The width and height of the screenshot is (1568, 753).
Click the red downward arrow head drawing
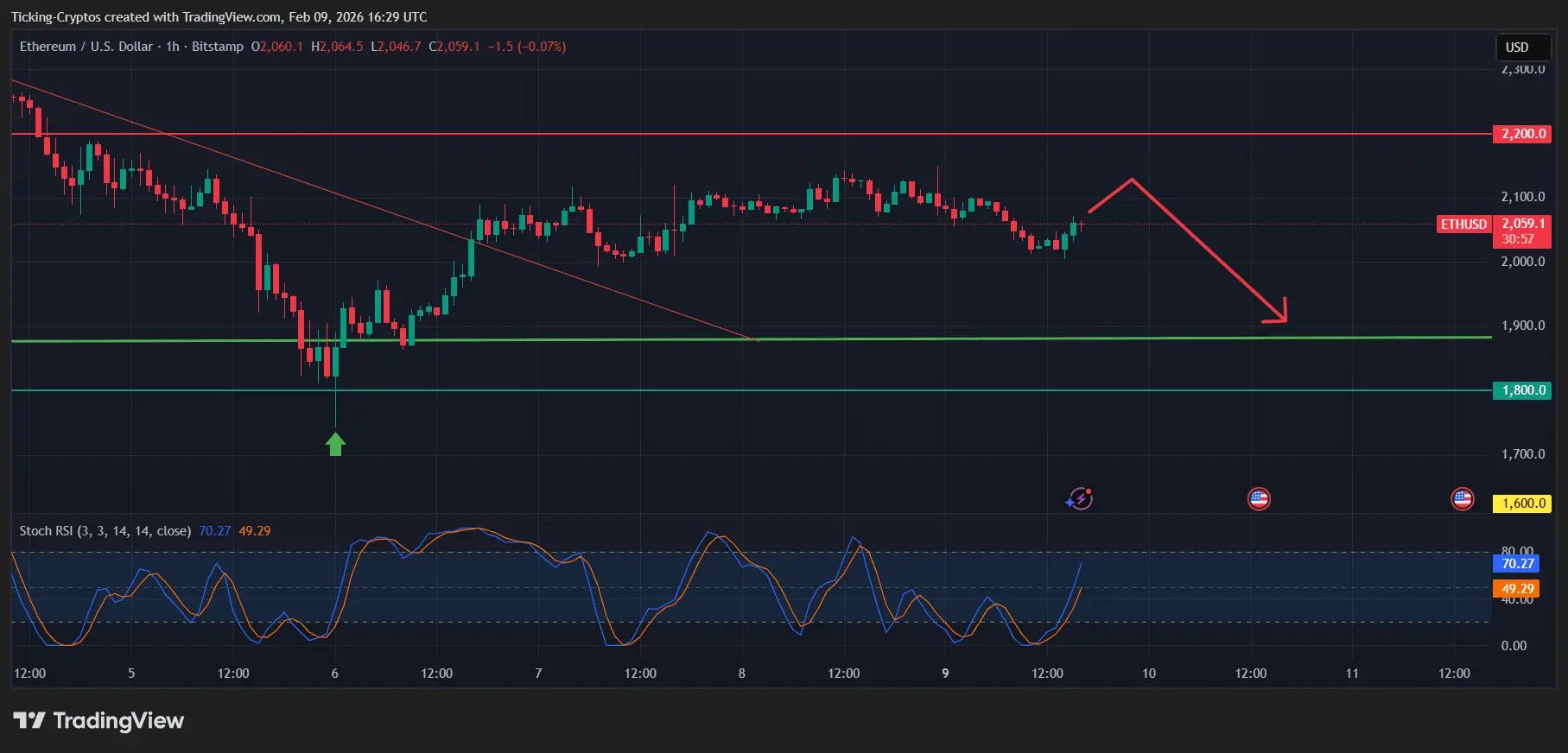(1279, 313)
